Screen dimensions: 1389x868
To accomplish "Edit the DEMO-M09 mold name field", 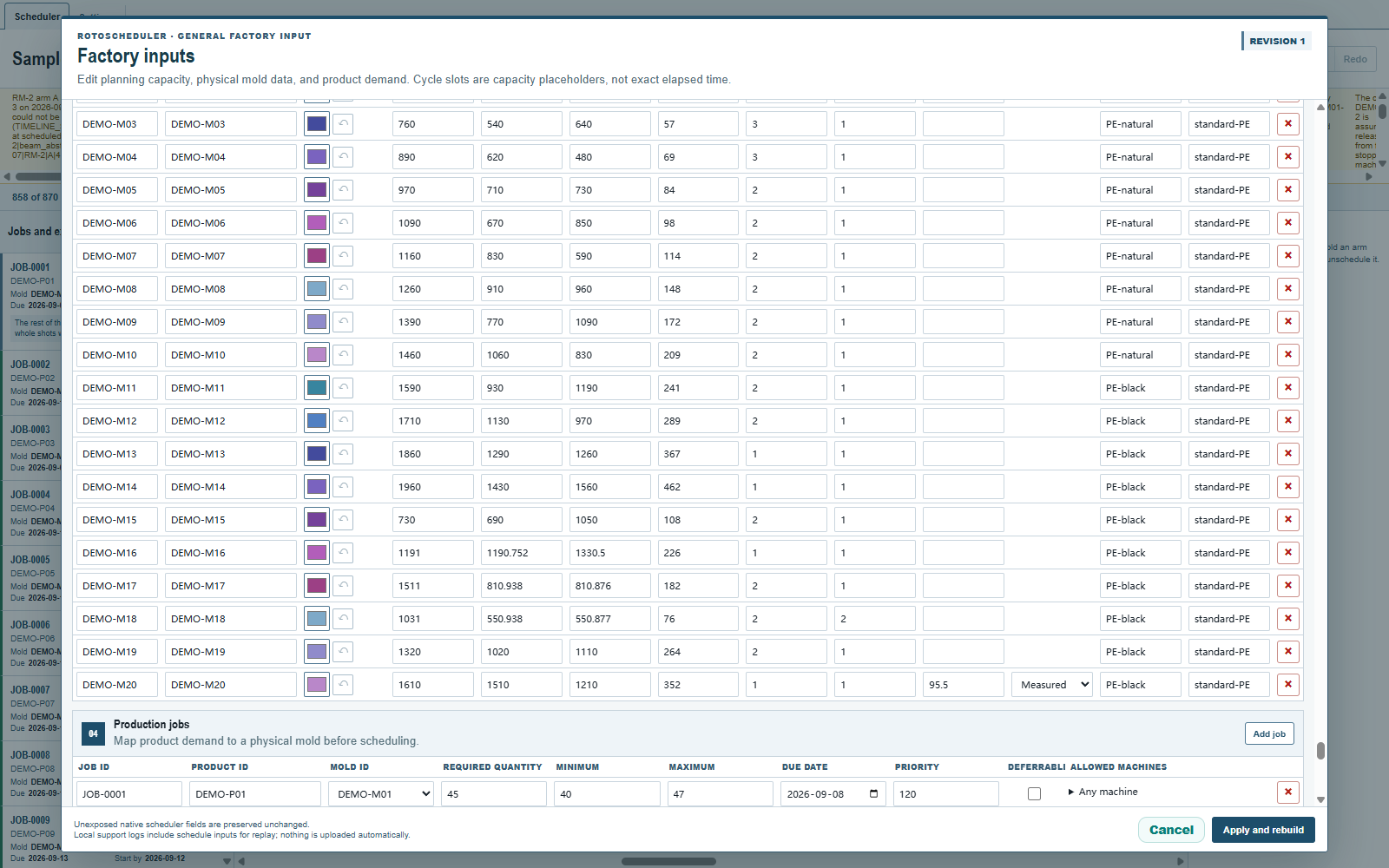I will [x=231, y=322].
